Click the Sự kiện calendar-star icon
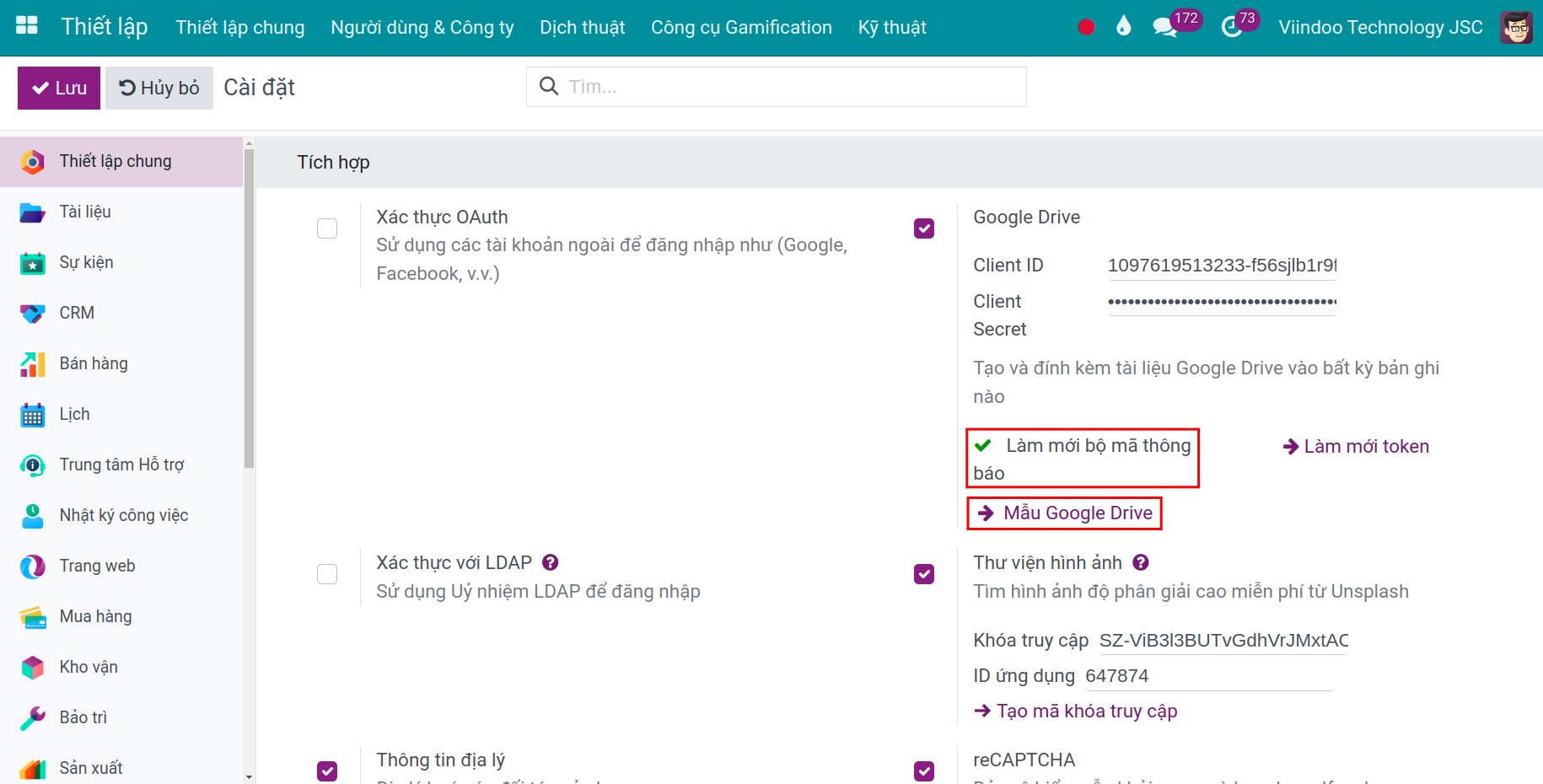1543x784 pixels. pyautogui.click(x=32, y=263)
